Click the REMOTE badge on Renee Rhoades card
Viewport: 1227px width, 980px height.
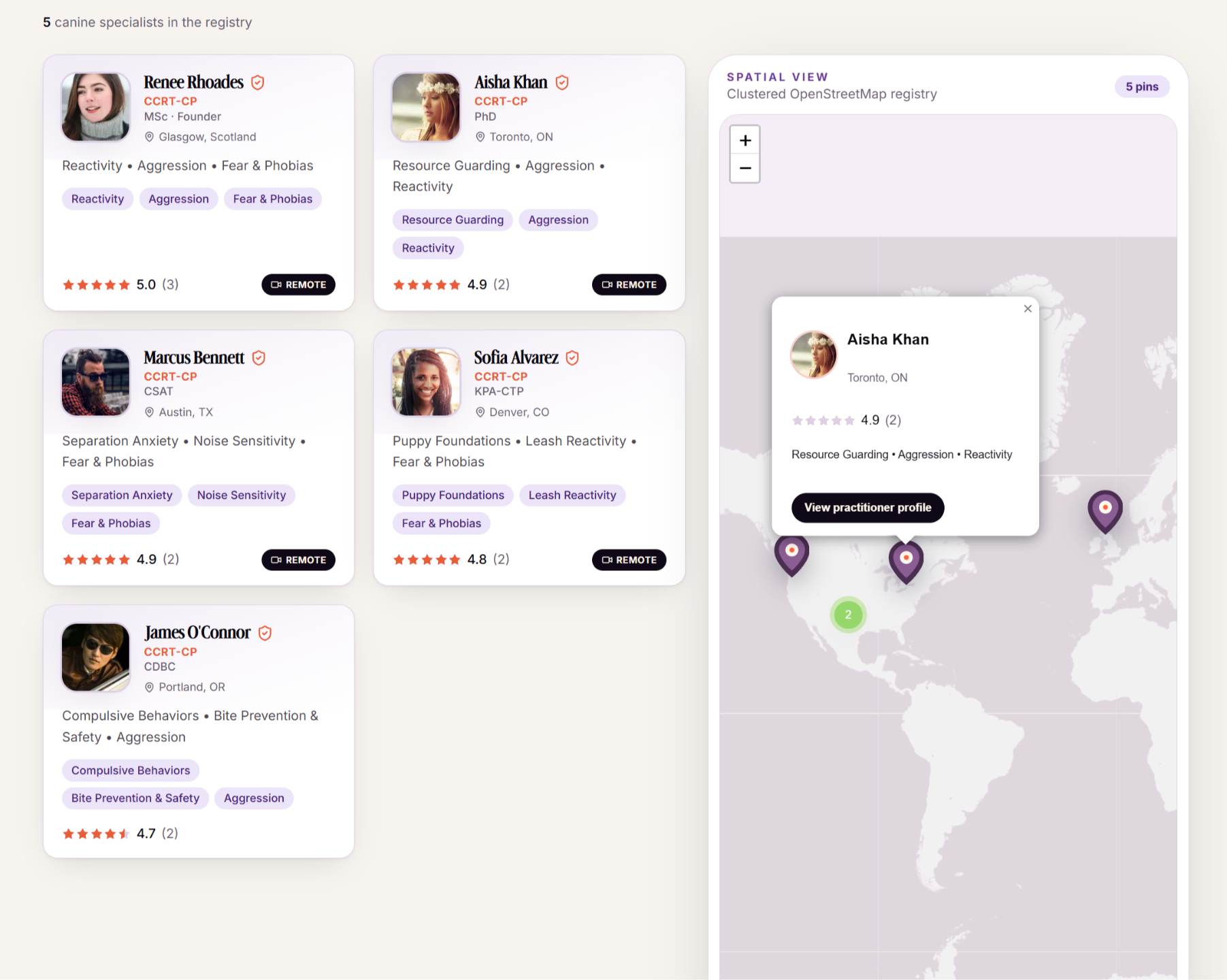298,284
